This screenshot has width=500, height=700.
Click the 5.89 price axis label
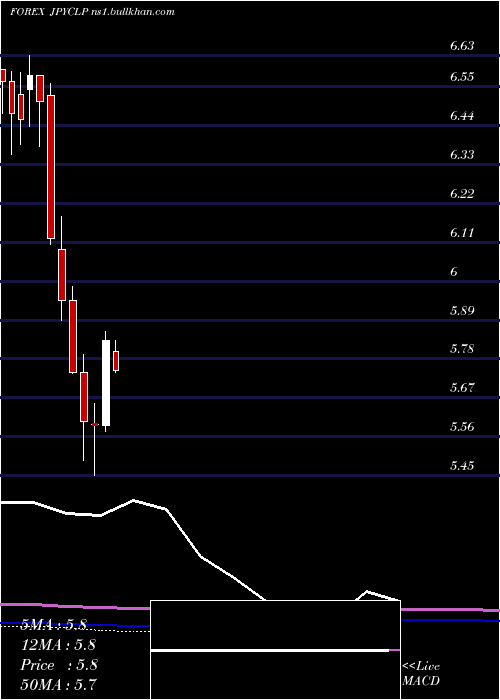[x=462, y=310]
